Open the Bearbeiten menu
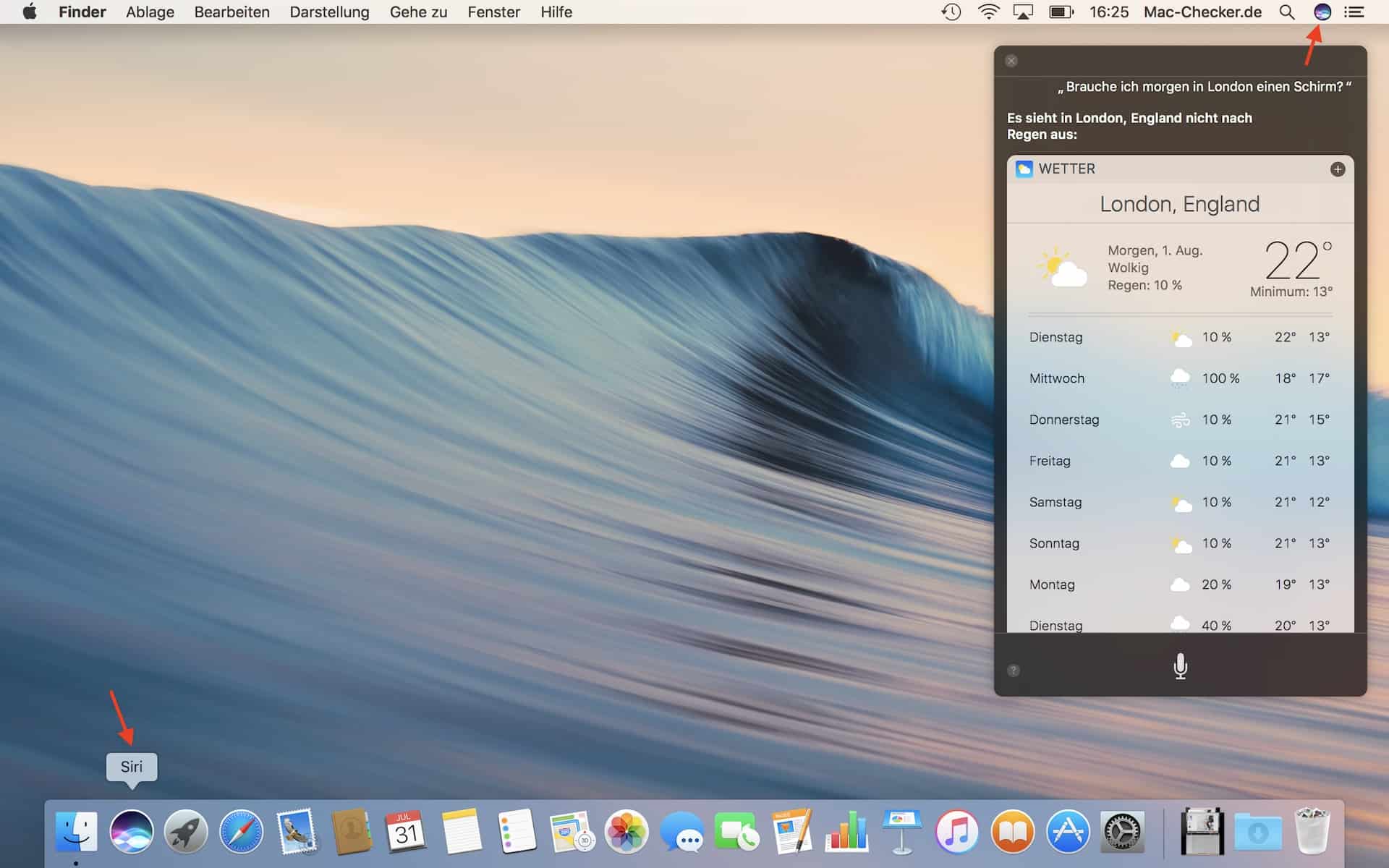Screen dimensions: 1389x868 coord(231,12)
